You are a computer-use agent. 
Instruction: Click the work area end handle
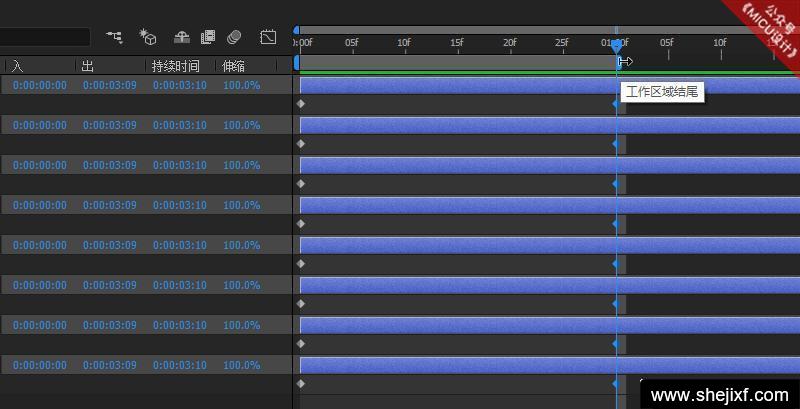(x=622, y=62)
